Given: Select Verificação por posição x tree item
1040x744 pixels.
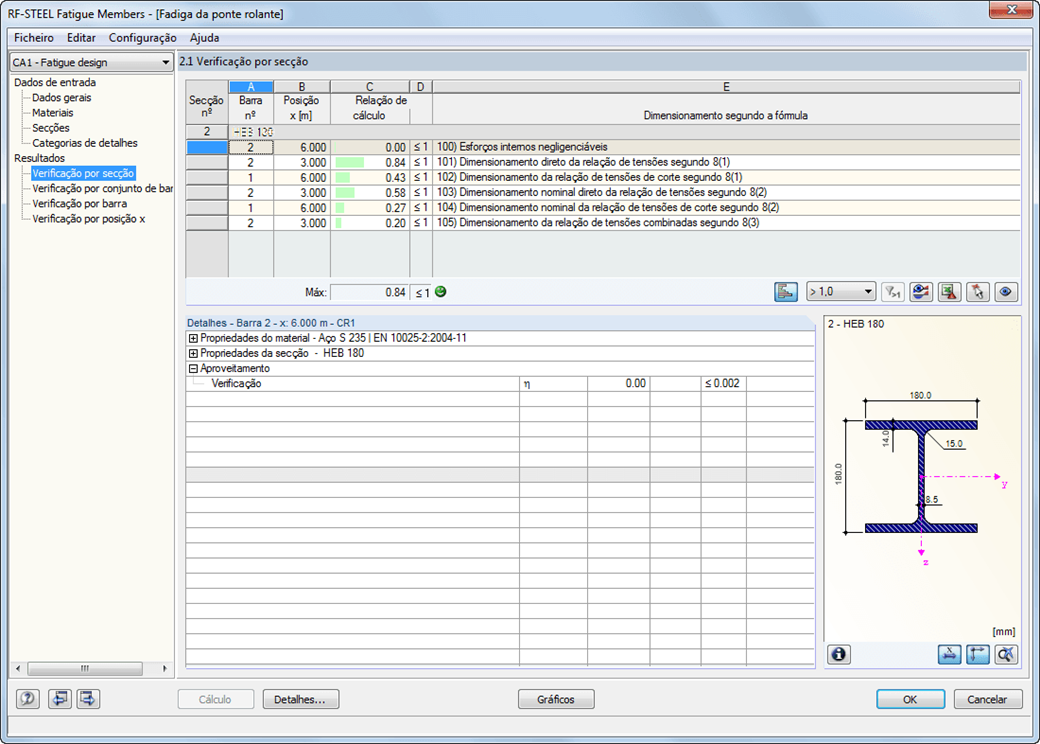Looking at the screenshot, I should (x=89, y=219).
